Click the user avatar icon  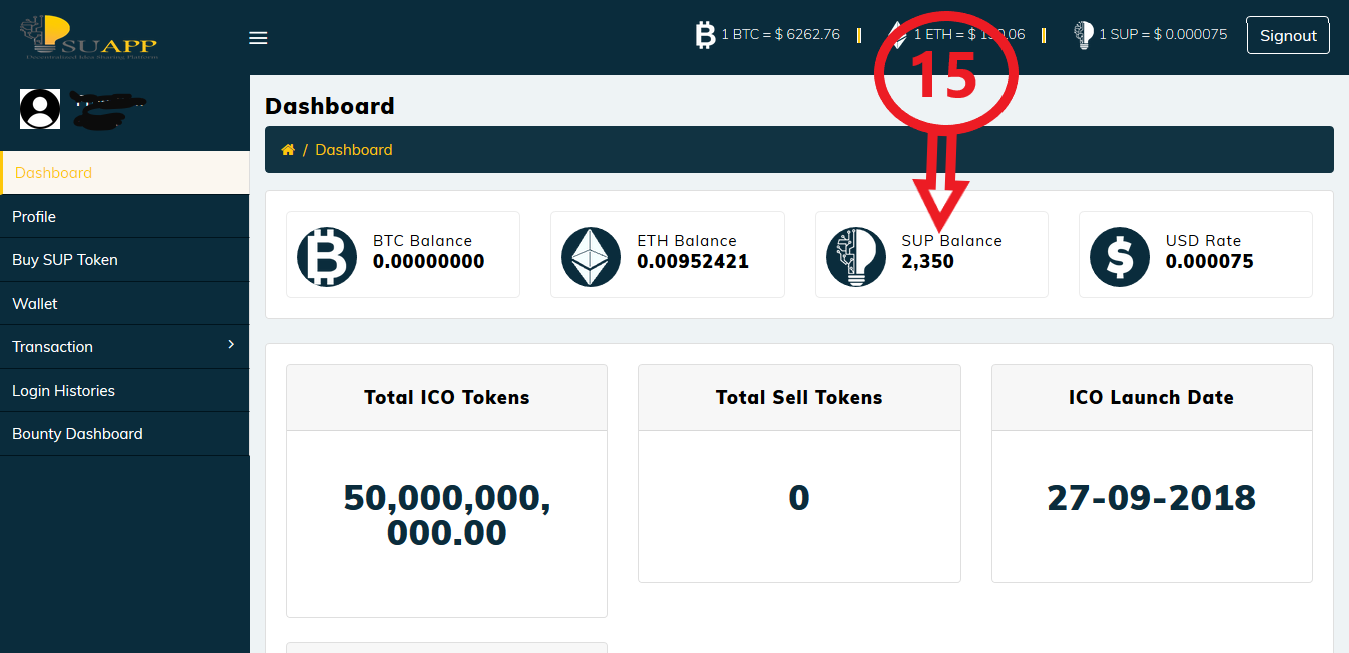tap(40, 109)
